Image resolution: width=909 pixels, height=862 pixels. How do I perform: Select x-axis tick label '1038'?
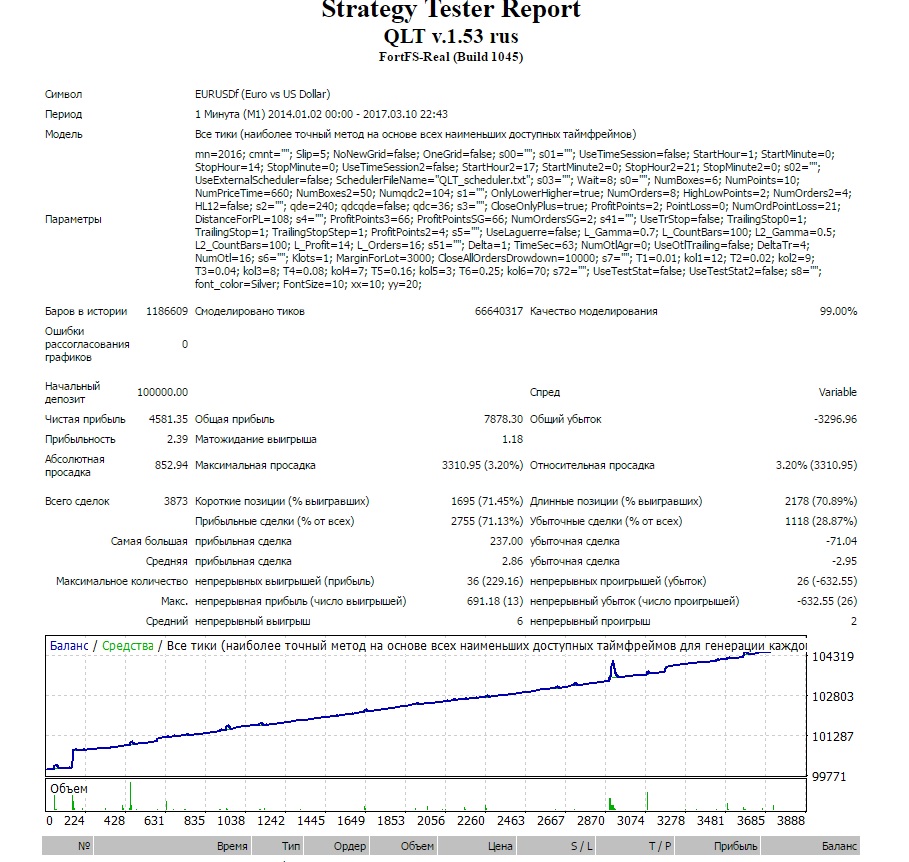[x=231, y=821]
